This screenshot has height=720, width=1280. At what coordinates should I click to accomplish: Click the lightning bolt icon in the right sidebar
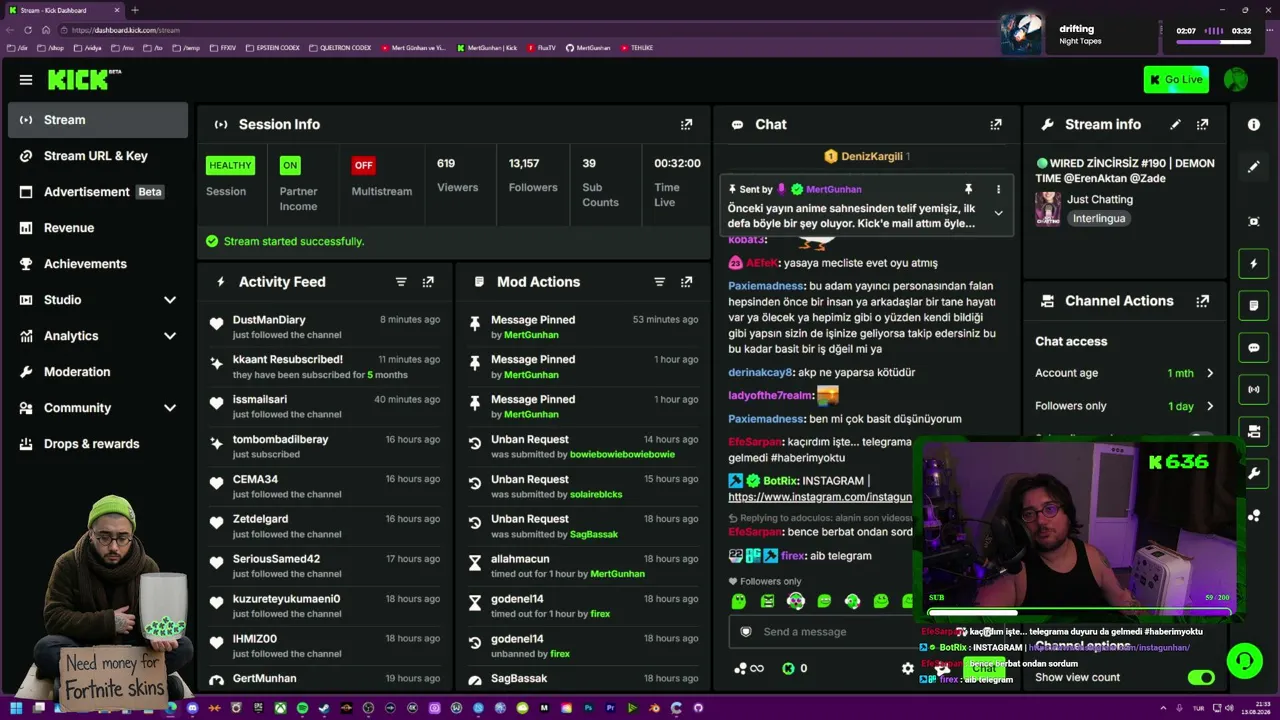pyautogui.click(x=1254, y=264)
